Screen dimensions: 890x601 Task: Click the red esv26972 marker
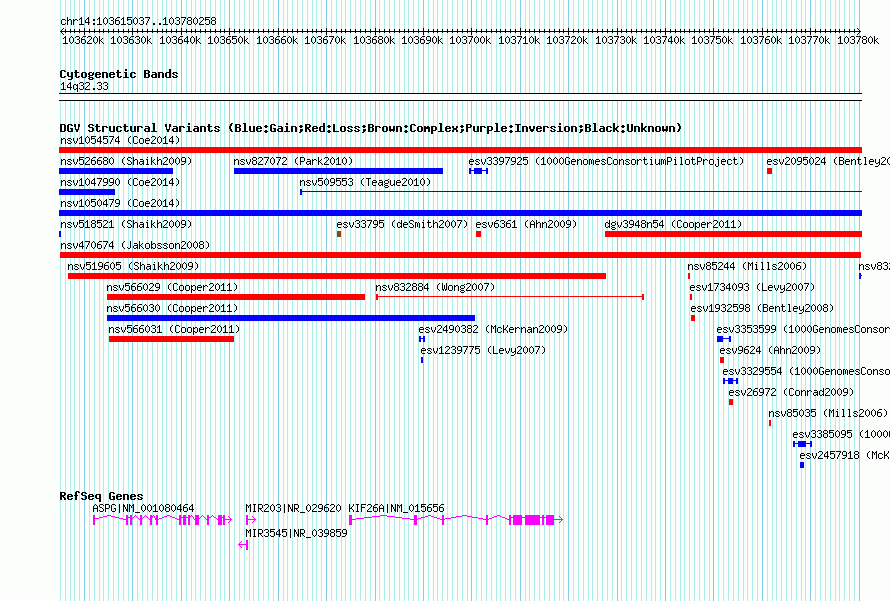click(x=731, y=402)
